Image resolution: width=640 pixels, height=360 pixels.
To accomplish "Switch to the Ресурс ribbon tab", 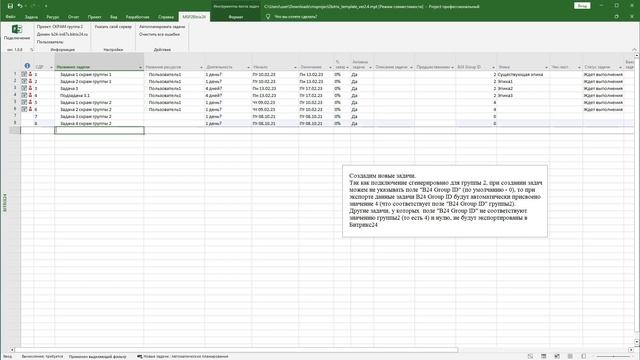I will pos(53,17).
